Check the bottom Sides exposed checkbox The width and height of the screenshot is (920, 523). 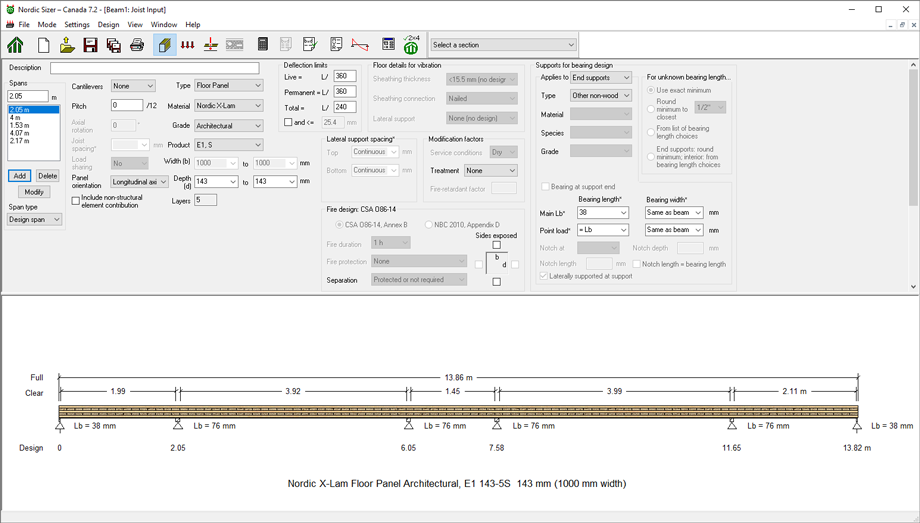[x=497, y=282]
